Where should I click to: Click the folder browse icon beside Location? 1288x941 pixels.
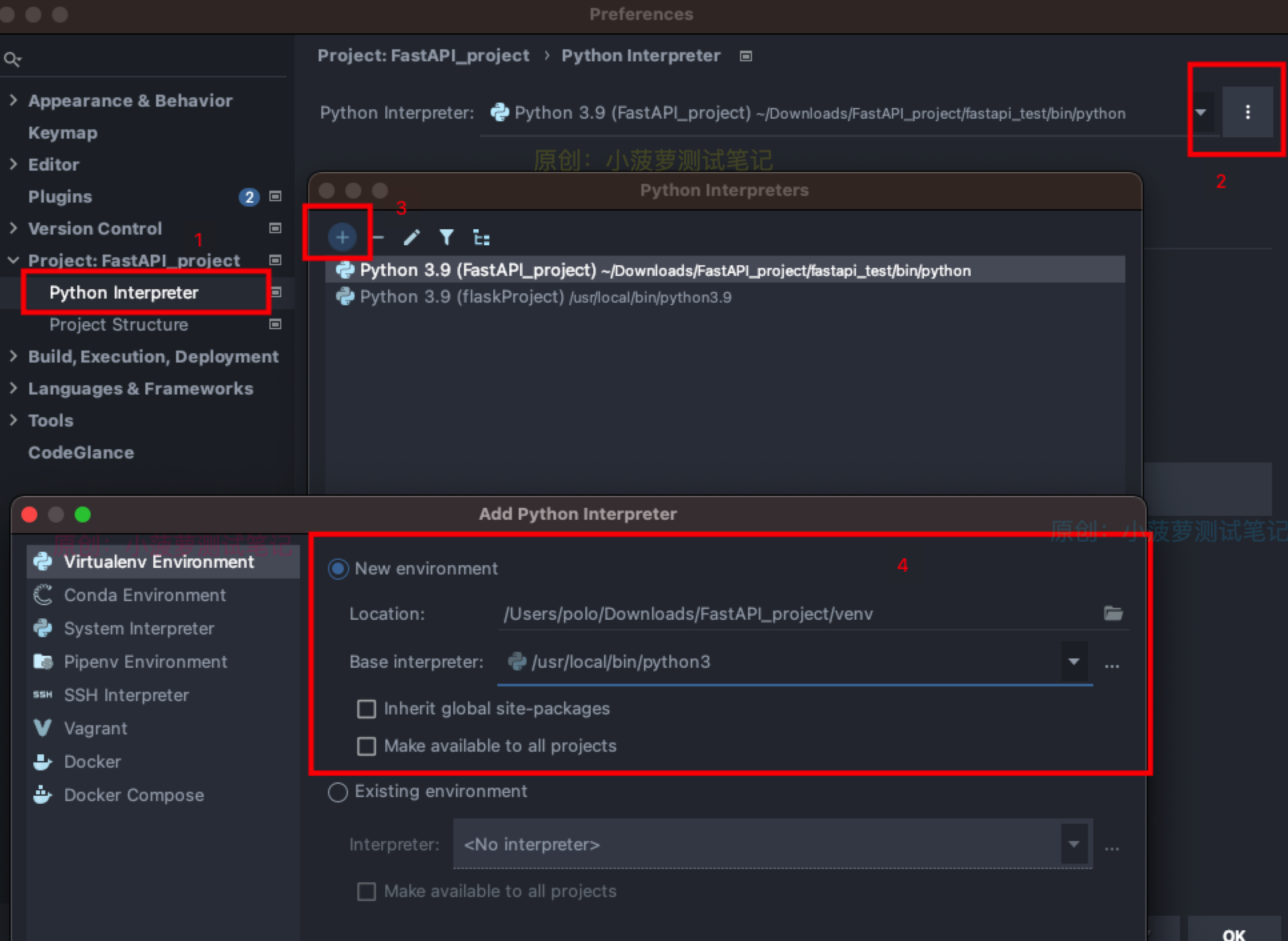(1113, 613)
